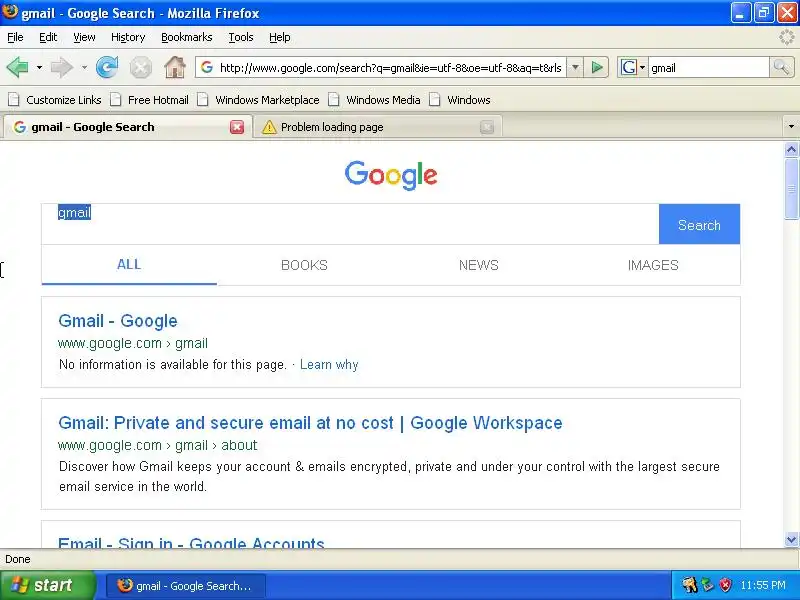800x600 pixels.
Task: Open the View menu
Action: (x=84, y=37)
